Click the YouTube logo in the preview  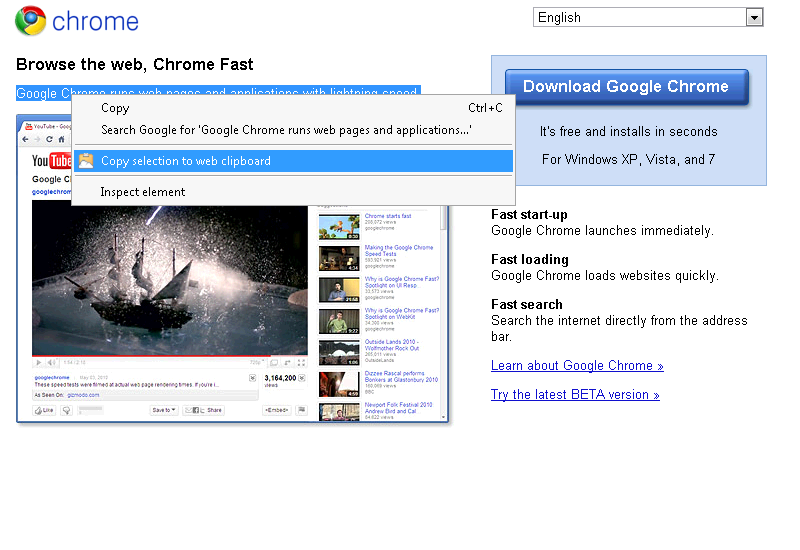tap(51, 161)
